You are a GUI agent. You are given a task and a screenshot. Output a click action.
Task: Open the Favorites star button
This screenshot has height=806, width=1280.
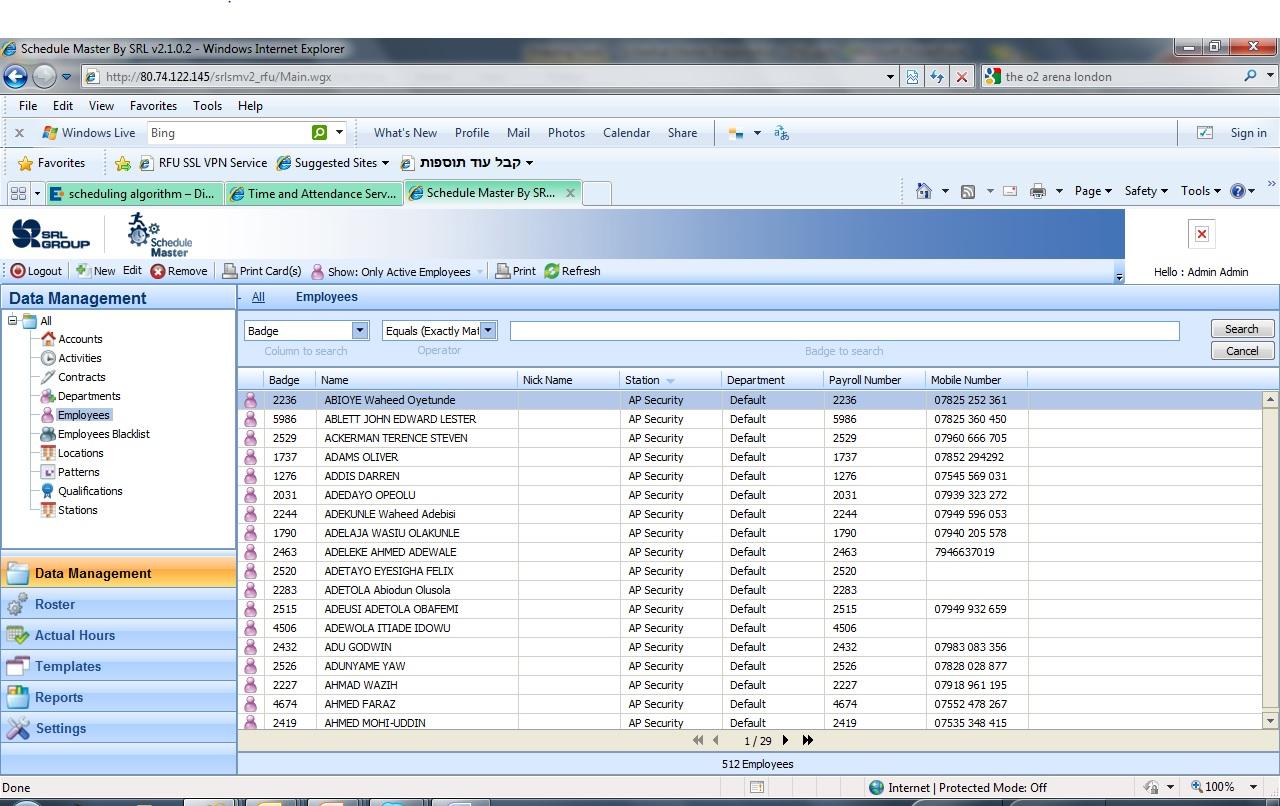52,163
